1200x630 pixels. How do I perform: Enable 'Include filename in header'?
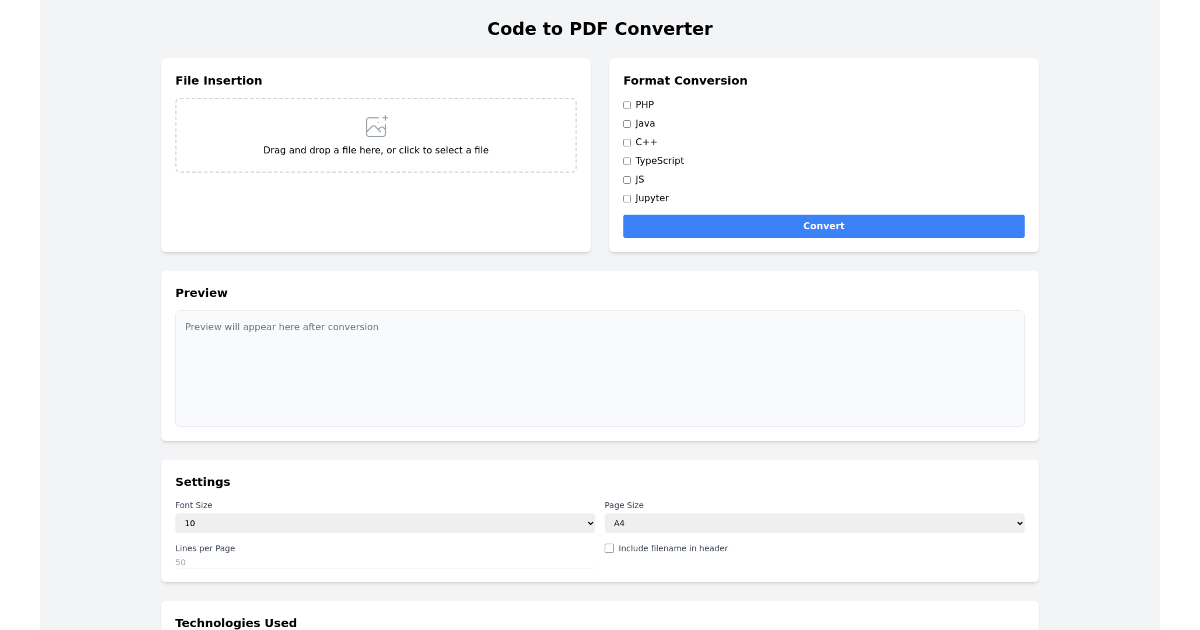coord(609,548)
